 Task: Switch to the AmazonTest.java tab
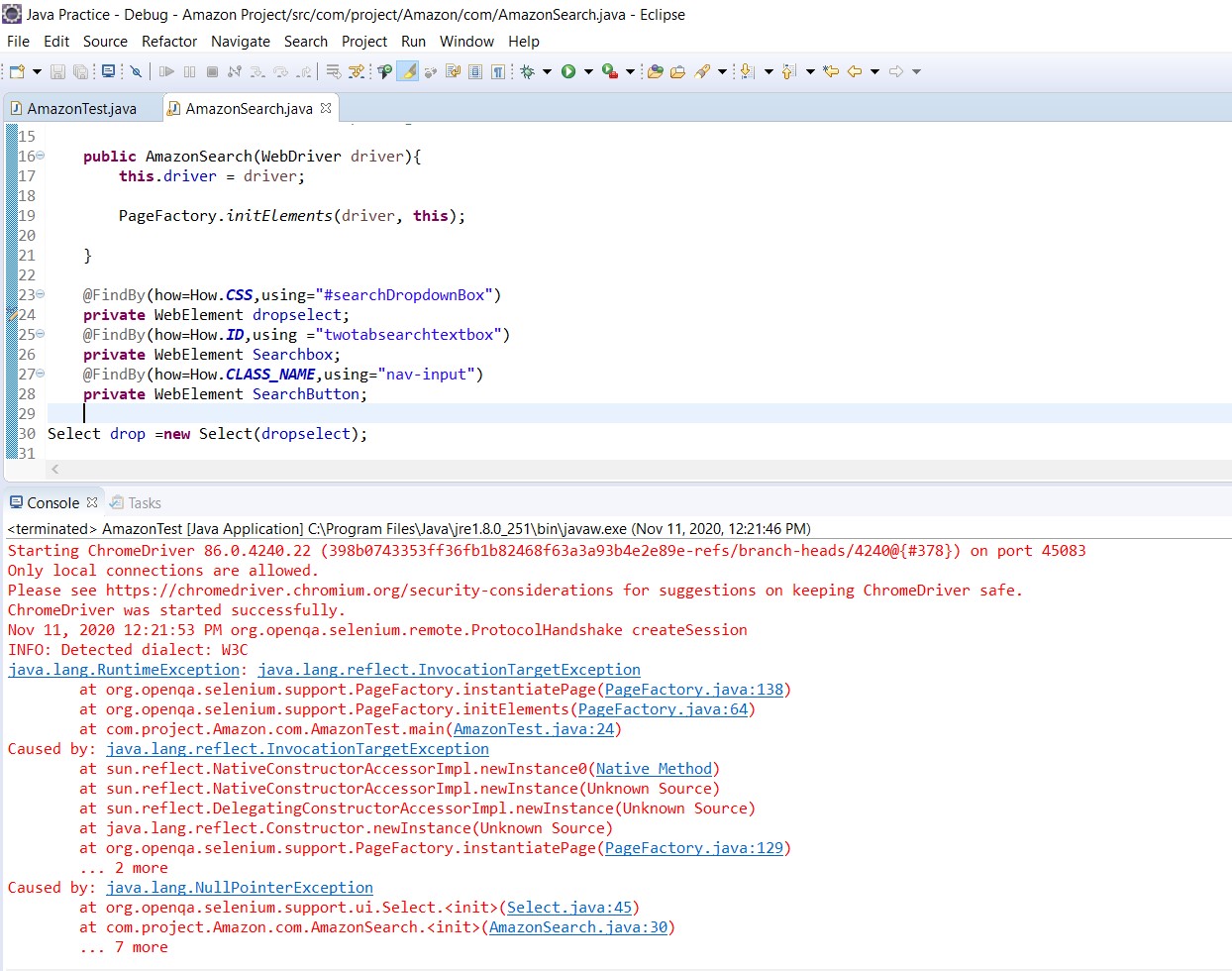[82, 109]
